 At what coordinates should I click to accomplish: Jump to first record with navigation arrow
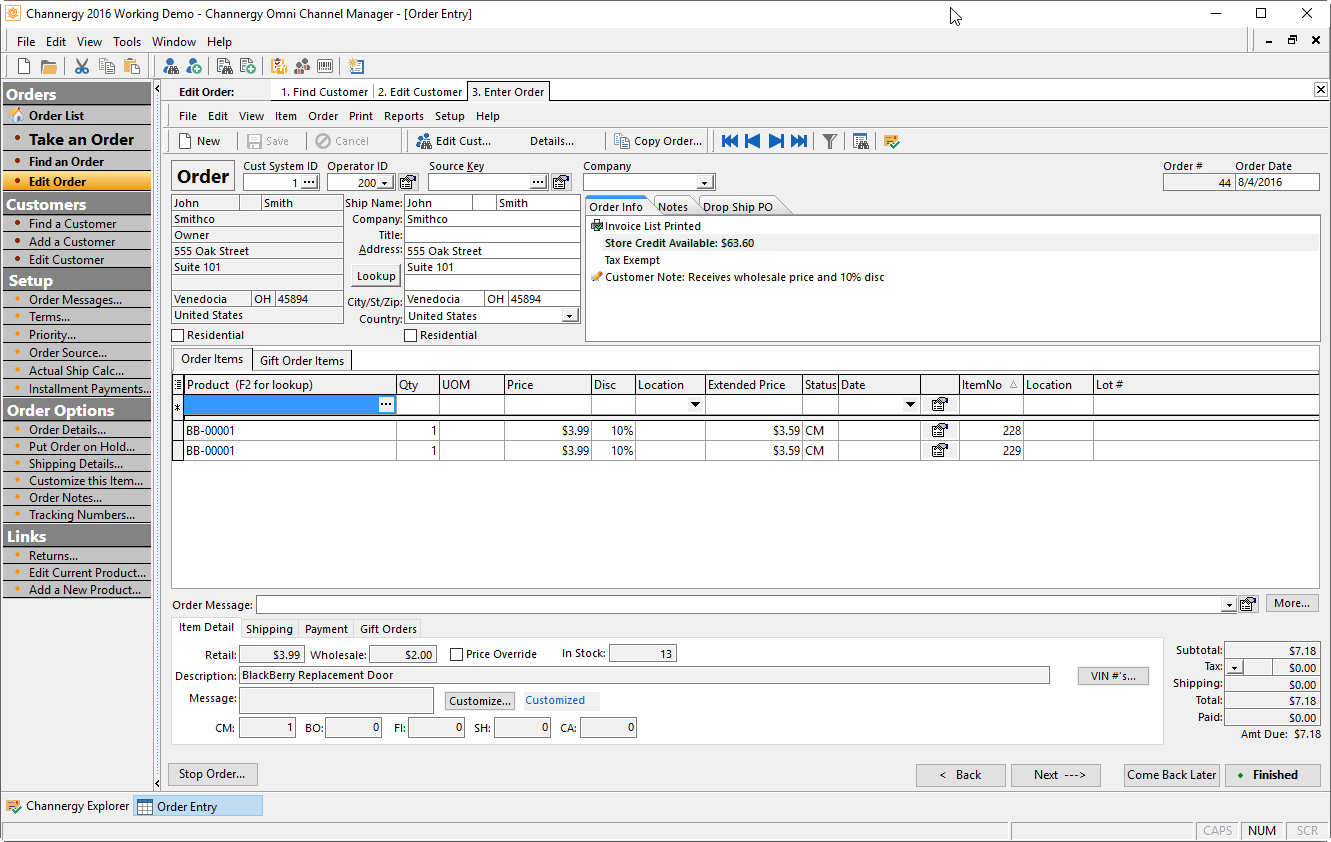pos(730,141)
